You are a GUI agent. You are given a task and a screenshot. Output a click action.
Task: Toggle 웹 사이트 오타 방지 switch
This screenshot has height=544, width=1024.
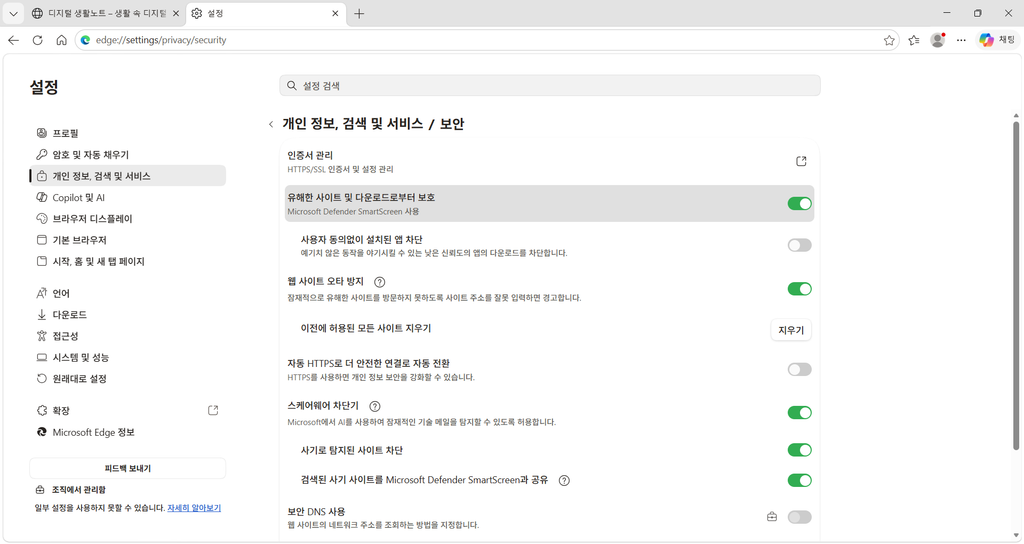point(799,289)
